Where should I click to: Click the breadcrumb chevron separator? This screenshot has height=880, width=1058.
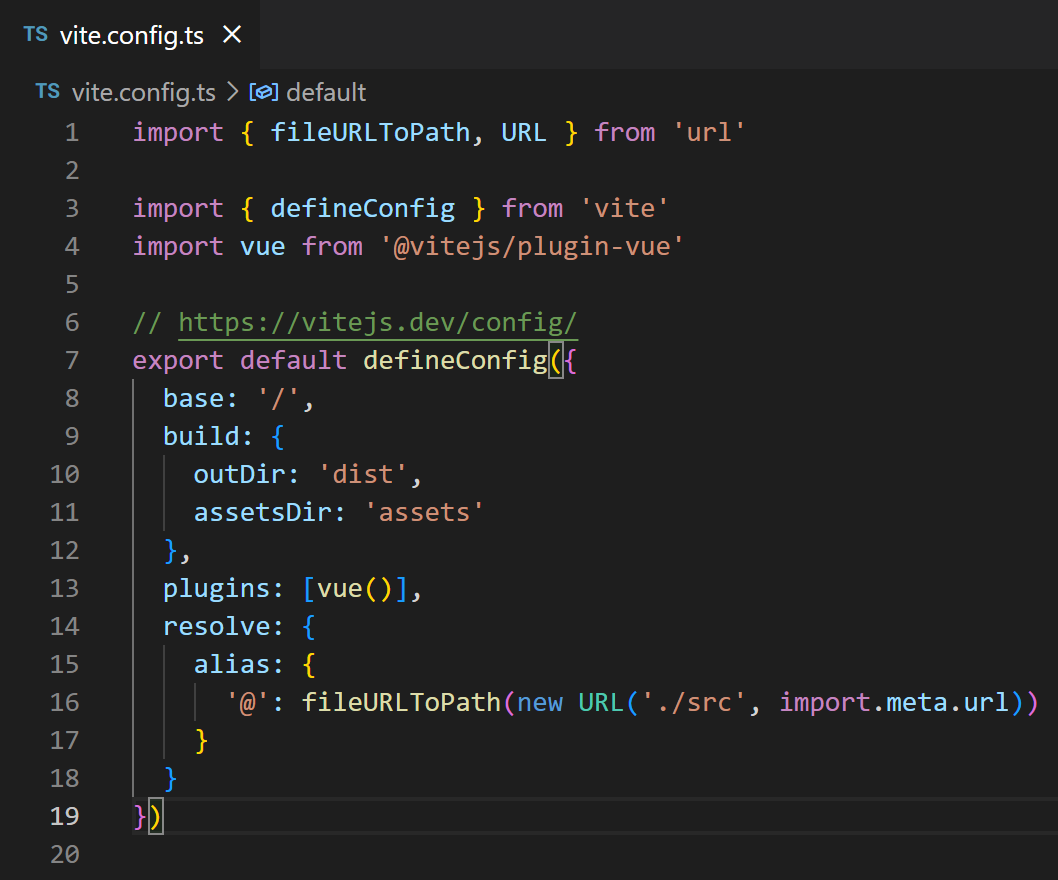[232, 93]
